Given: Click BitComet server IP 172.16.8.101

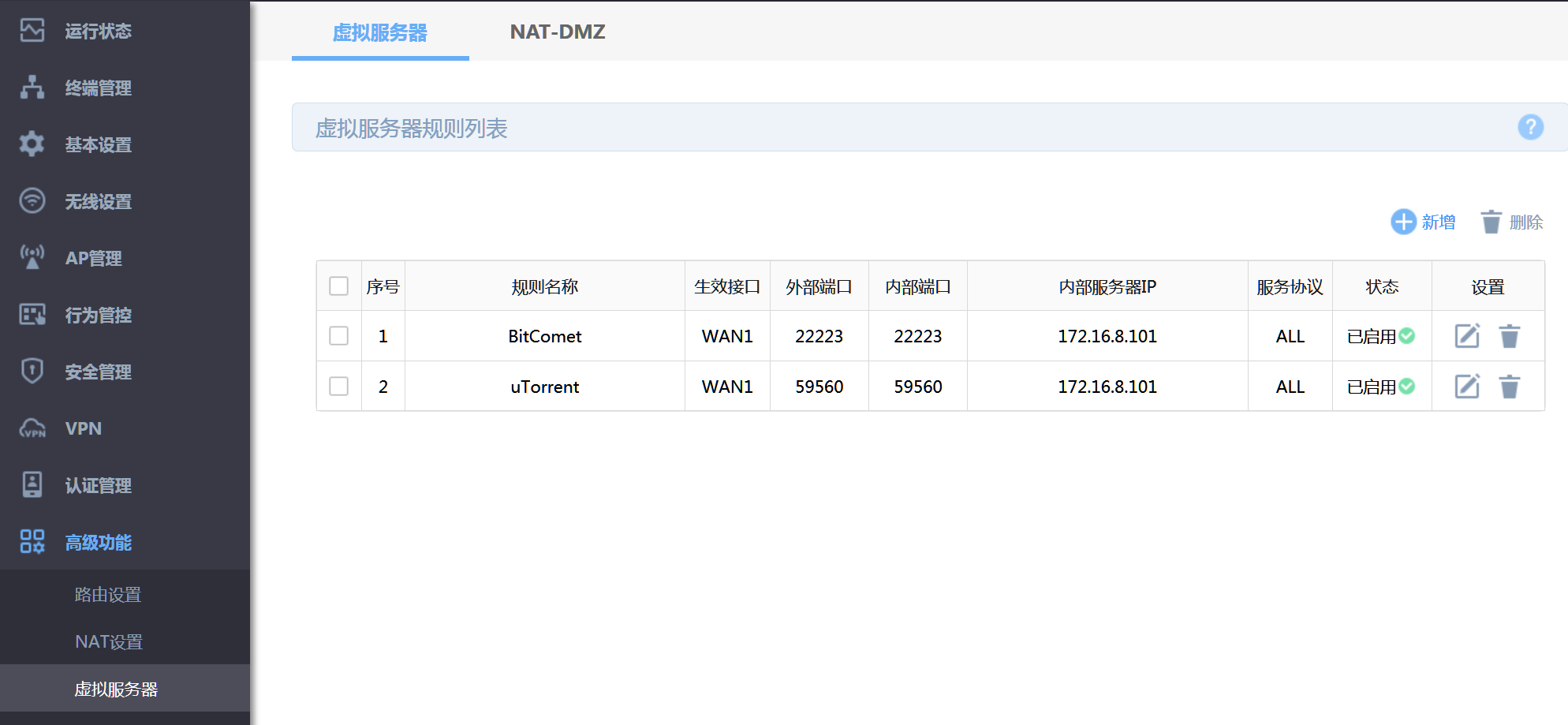Looking at the screenshot, I should [1107, 336].
